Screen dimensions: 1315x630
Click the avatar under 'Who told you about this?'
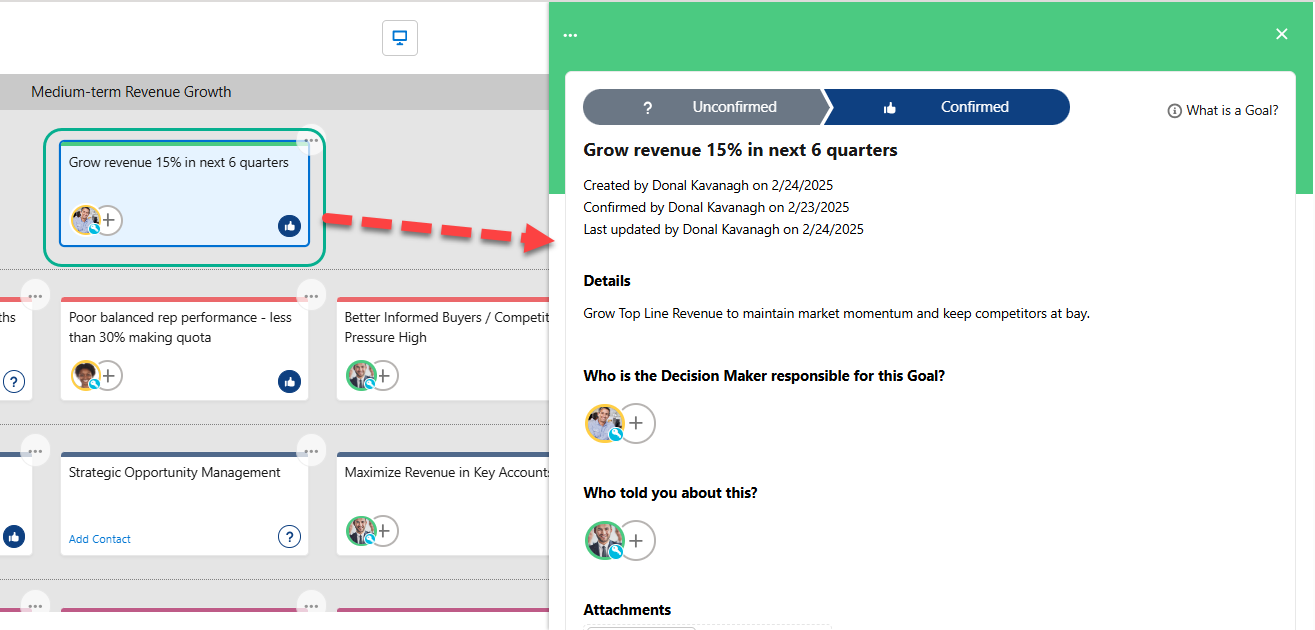click(x=604, y=541)
